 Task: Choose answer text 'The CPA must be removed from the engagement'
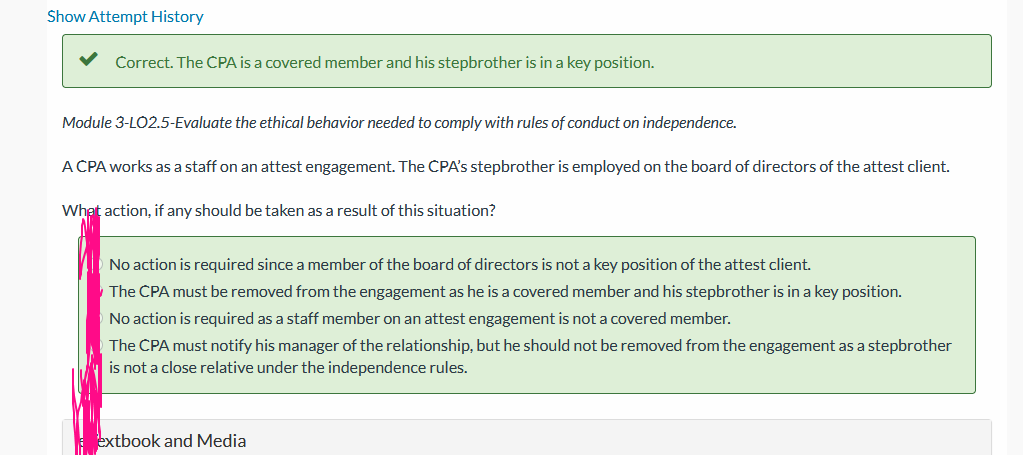(x=506, y=292)
